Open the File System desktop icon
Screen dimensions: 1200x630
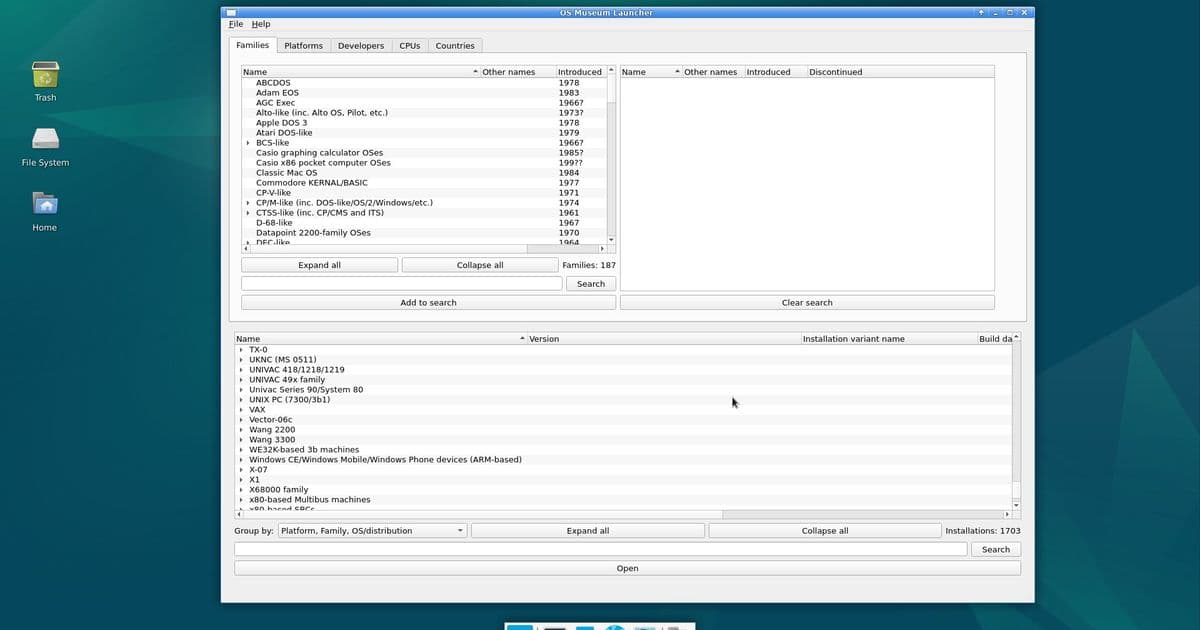point(45,146)
